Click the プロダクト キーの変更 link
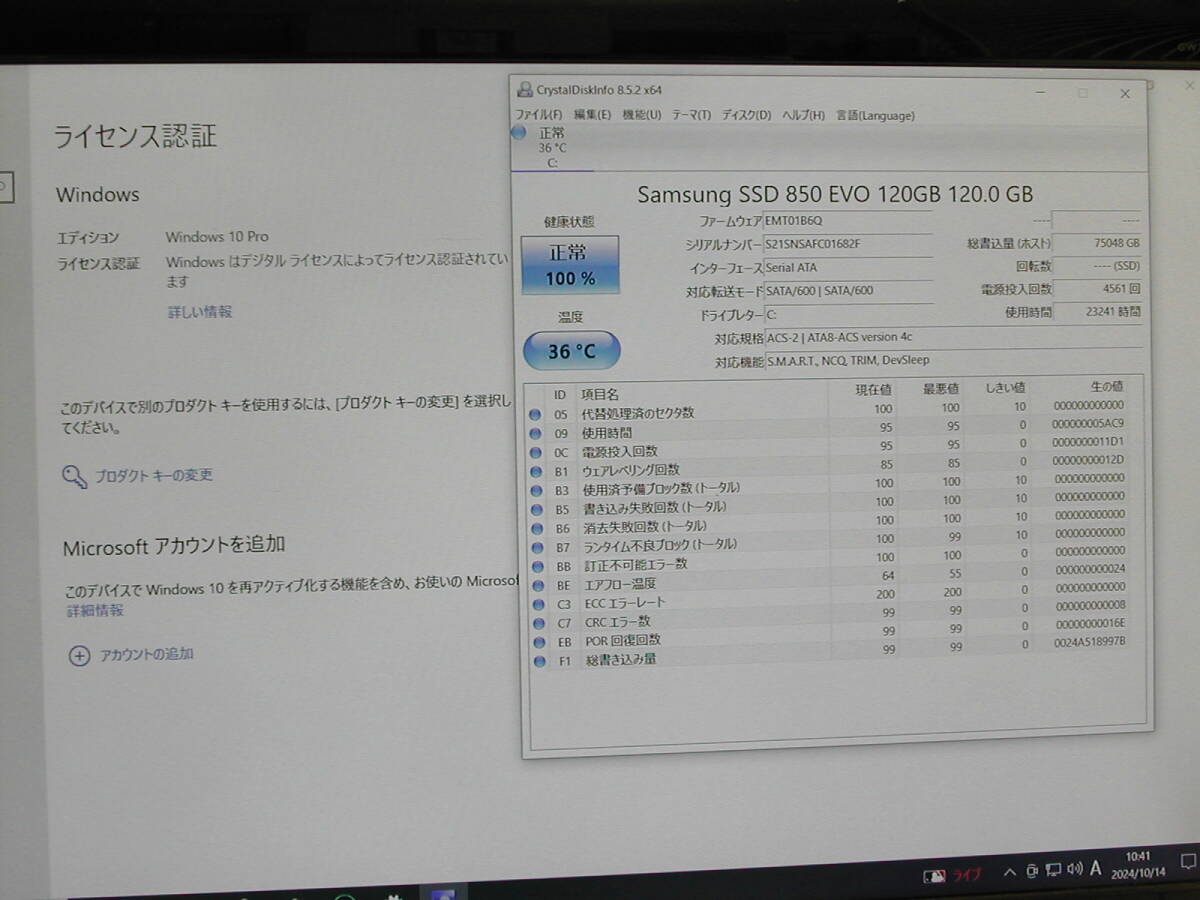This screenshot has width=1200, height=900. tap(154, 476)
